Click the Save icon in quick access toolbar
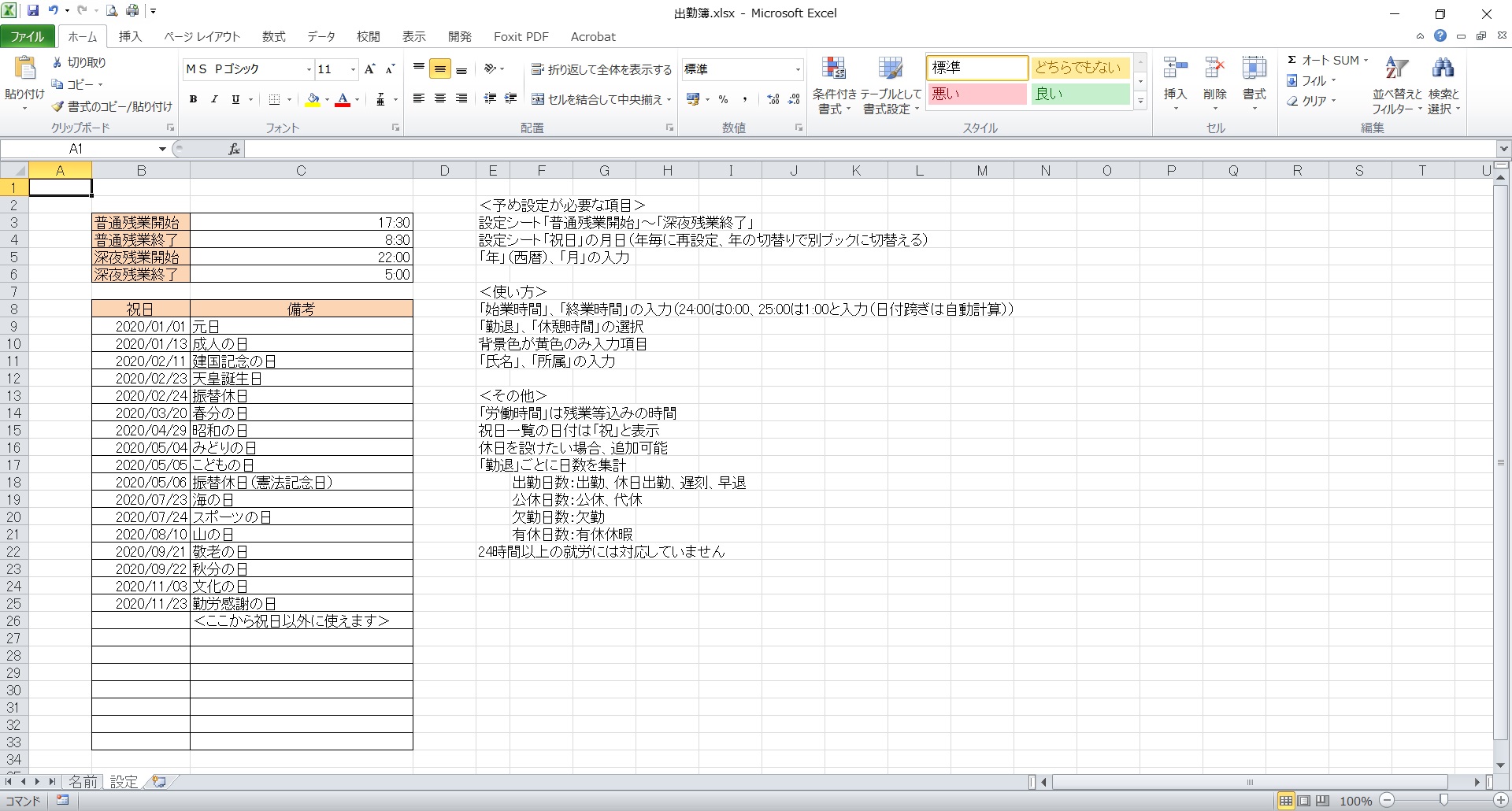The height and width of the screenshot is (811, 1512). [33, 11]
